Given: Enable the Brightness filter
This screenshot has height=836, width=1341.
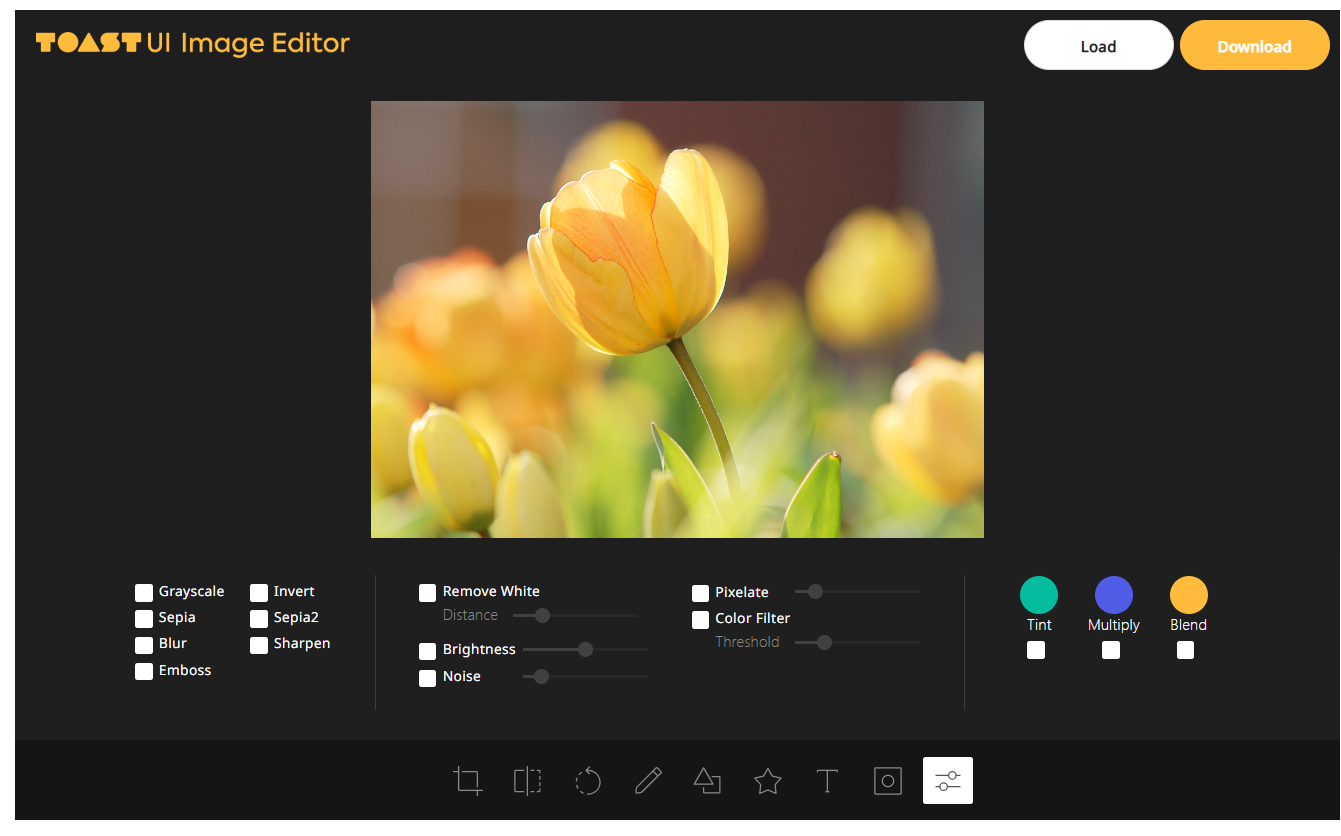Looking at the screenshot, I should [427, 650].
